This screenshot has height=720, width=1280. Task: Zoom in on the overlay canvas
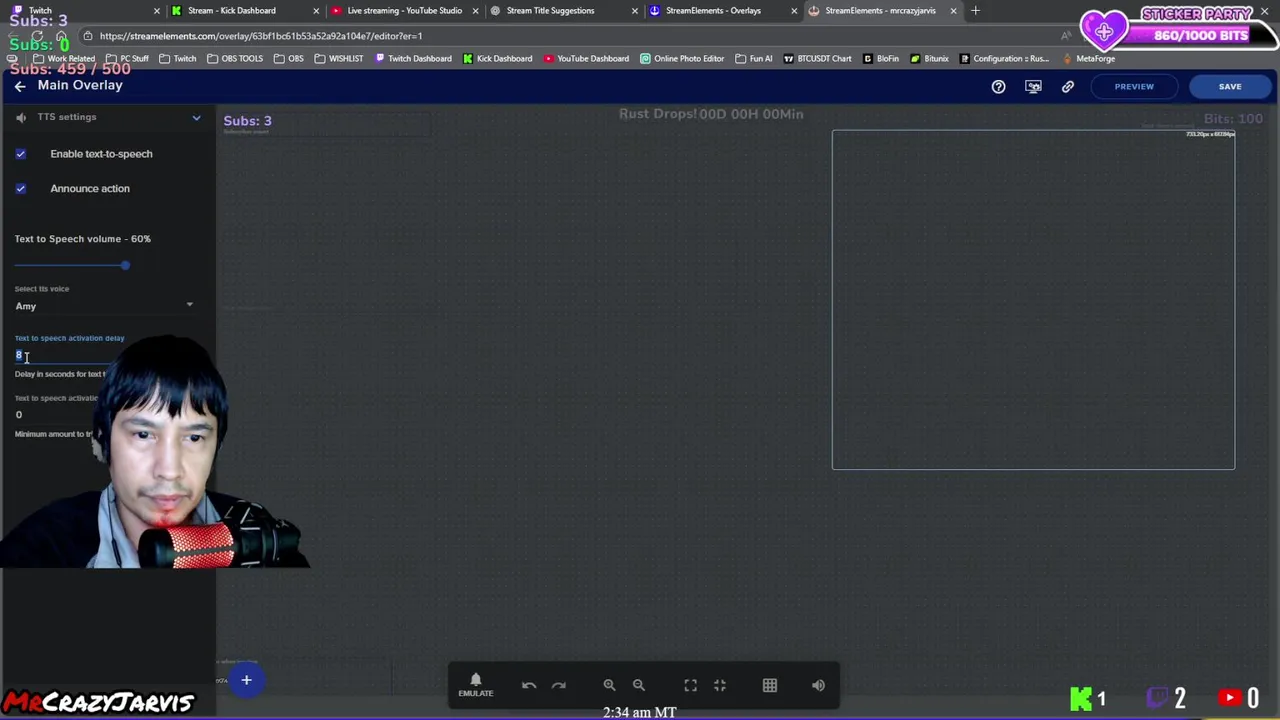[x=609, y=685]
